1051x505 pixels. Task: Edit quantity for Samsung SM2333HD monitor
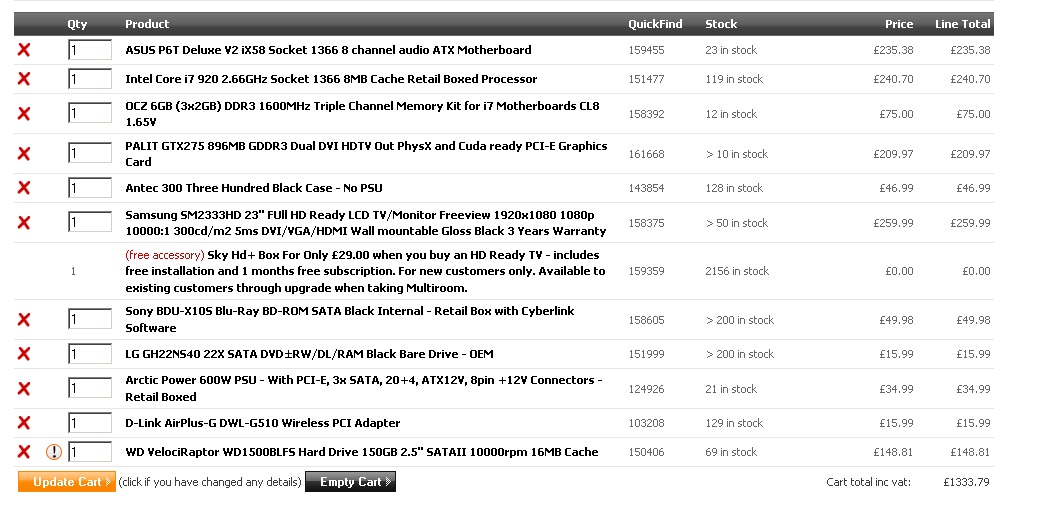click(90, 223)
